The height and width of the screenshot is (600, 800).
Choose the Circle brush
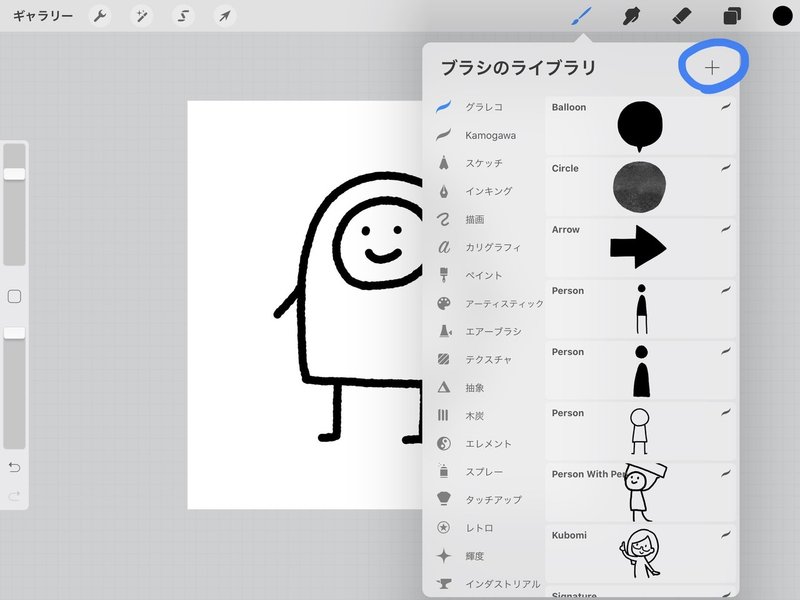click(x=641, y=187)
